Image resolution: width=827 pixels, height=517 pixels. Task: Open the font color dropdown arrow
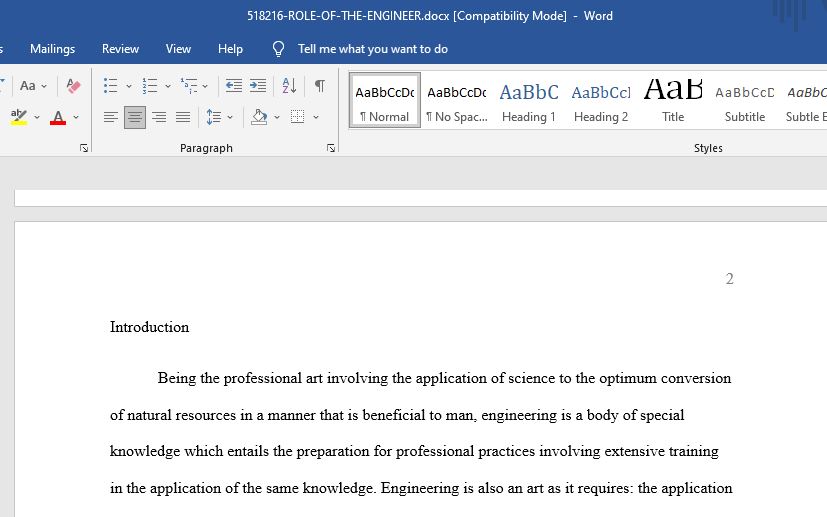[x=76, y=117]
